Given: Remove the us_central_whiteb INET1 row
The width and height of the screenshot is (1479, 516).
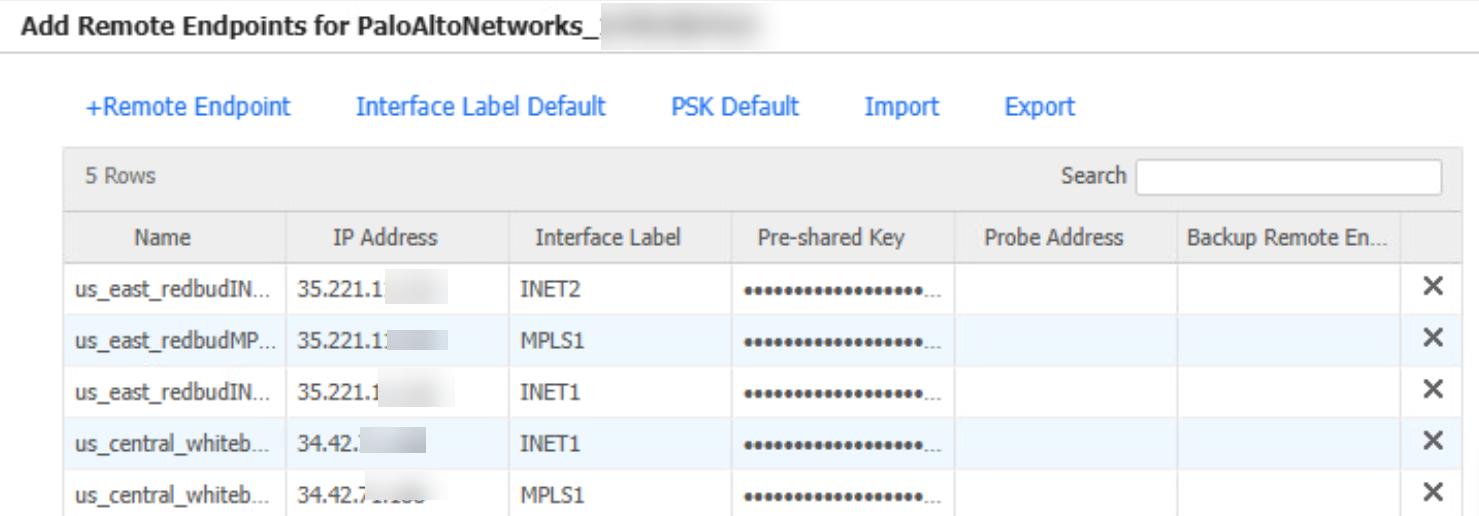Looking at the screenshot, I should point(1432,441).
